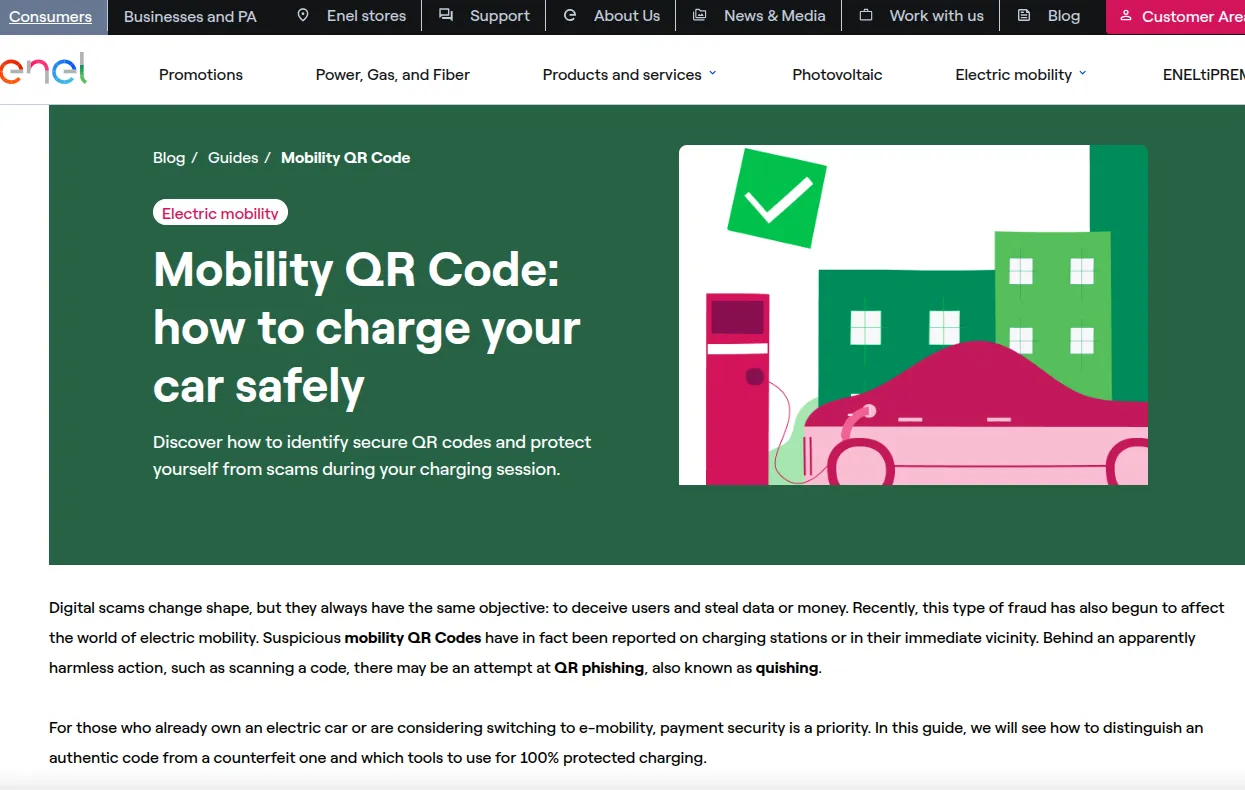
Task: Click the Work with us briefcase icon
Action: [866, 16]
